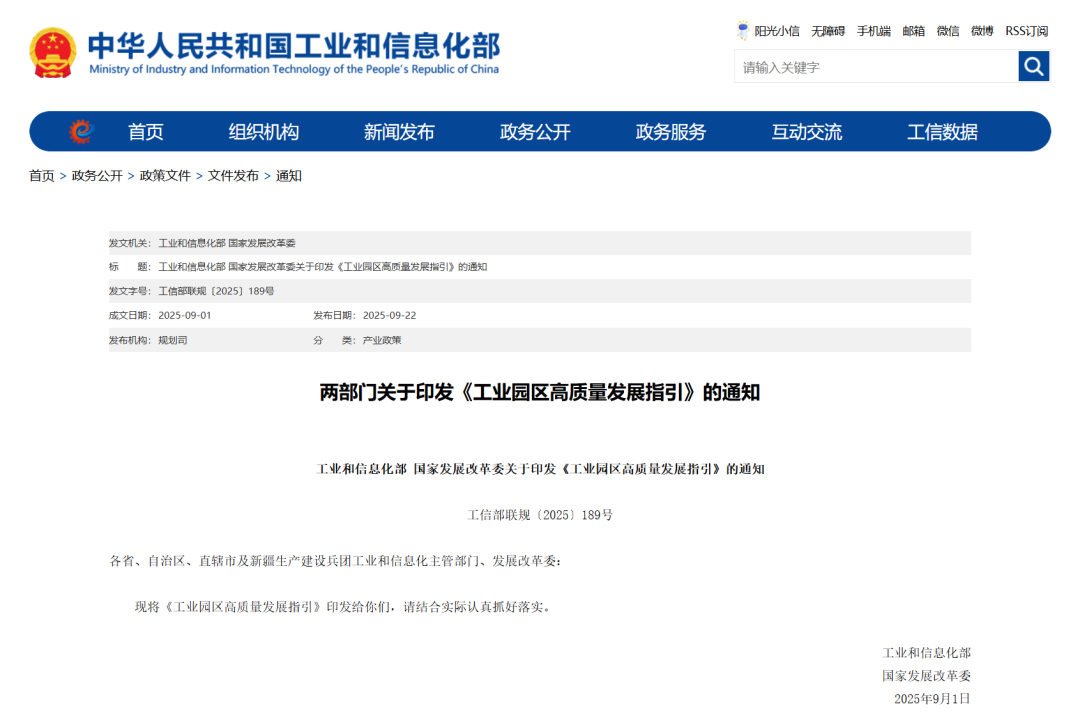
Task: Click the 发布机构 value 规划司
Action: tap(173, 340)
